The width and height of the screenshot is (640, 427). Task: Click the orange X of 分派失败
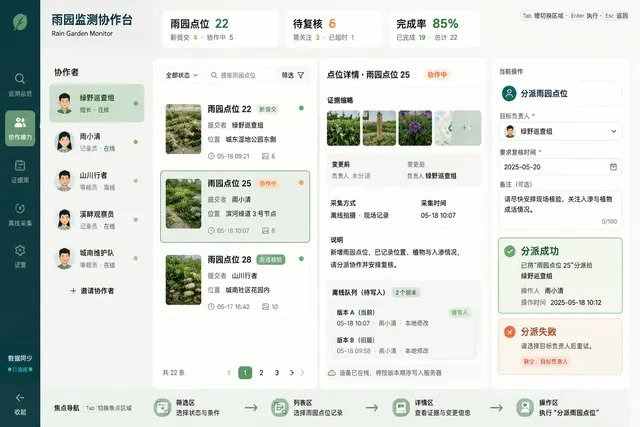[509, 331]
